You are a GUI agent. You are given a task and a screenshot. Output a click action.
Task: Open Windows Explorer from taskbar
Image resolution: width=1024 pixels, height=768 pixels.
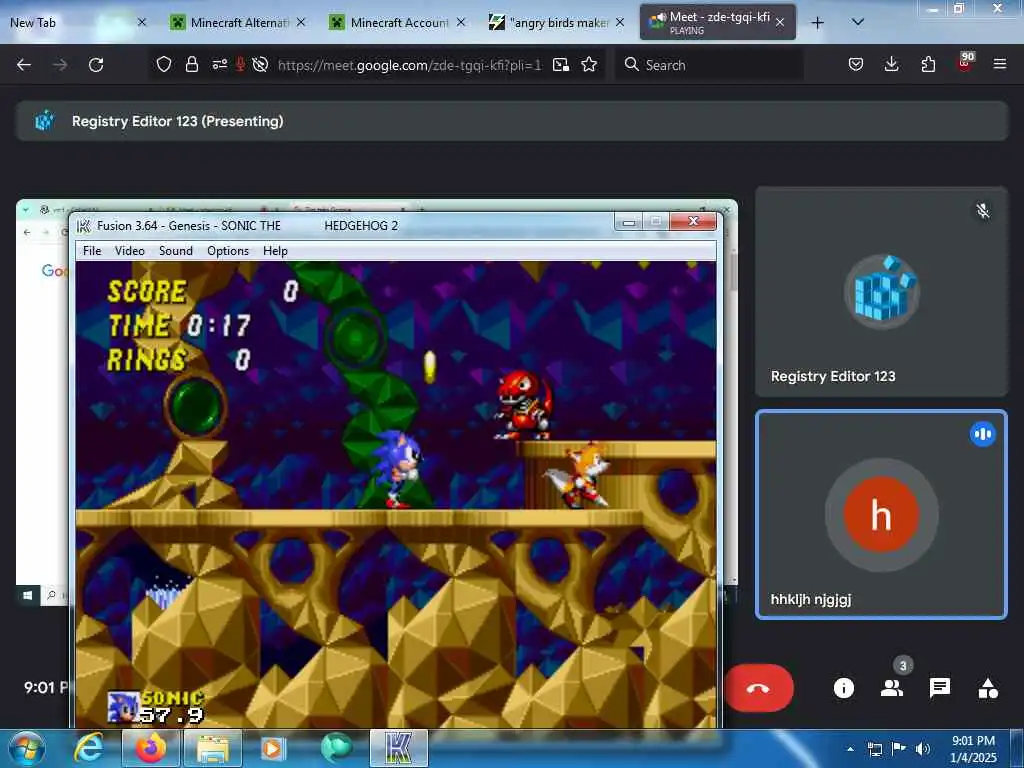(213, 748)
